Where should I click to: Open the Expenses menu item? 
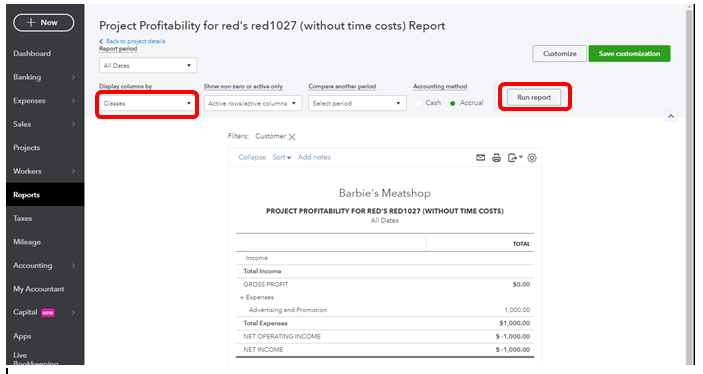[29, 100]
